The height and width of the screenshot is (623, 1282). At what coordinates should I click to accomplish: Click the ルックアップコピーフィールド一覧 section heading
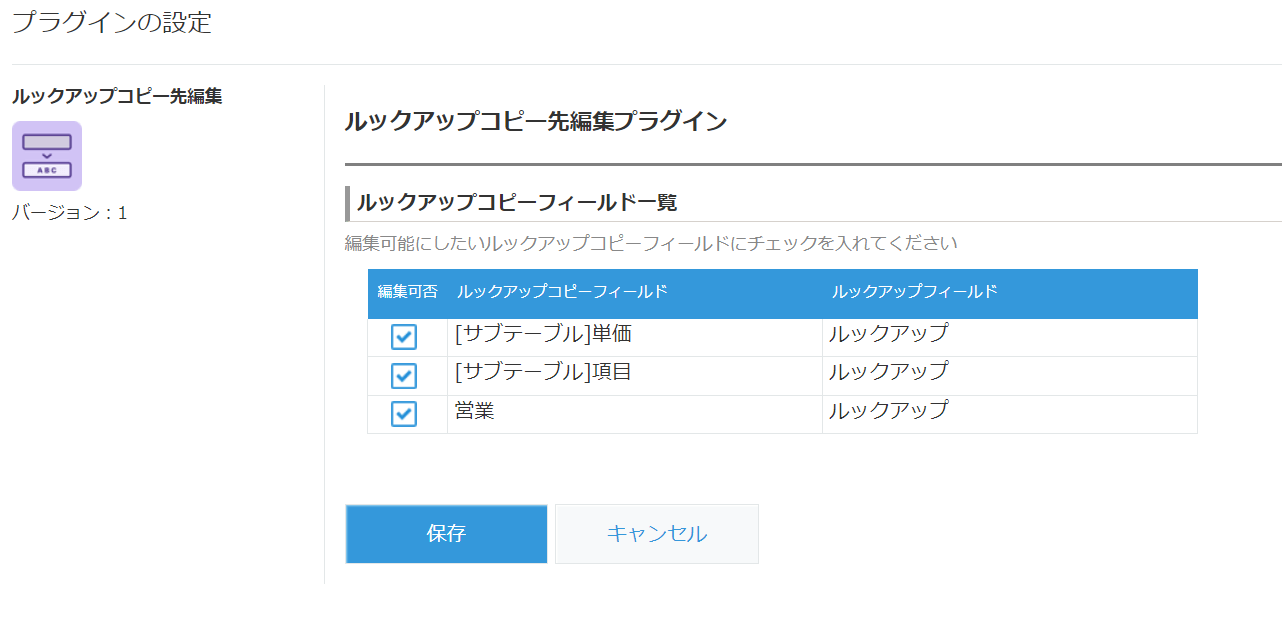[x=516, y=203]
